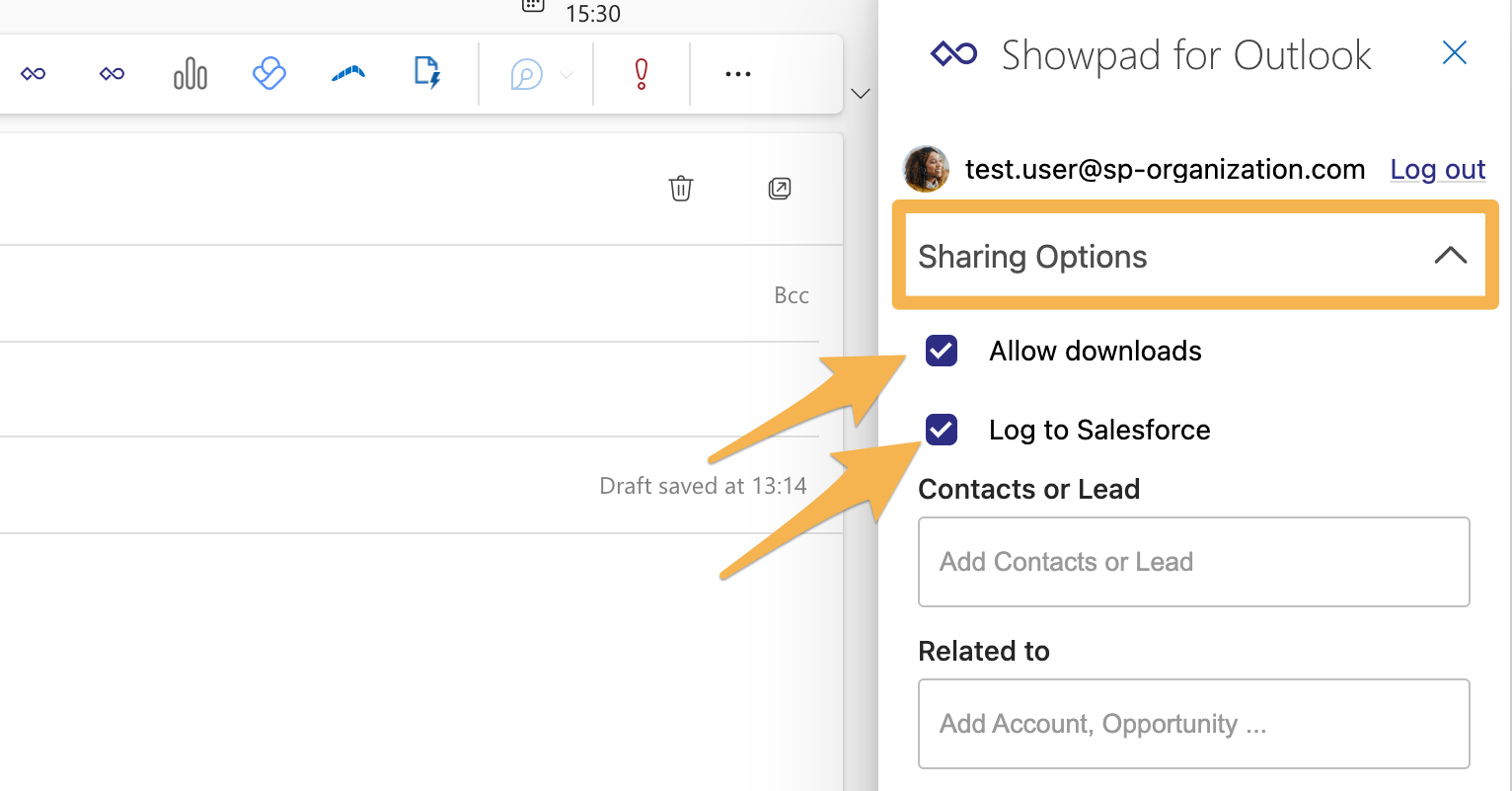Open dropdown arrow next to speech bubble icon
The width and height of the screenshot is (1512, 791).
(567, 74)
